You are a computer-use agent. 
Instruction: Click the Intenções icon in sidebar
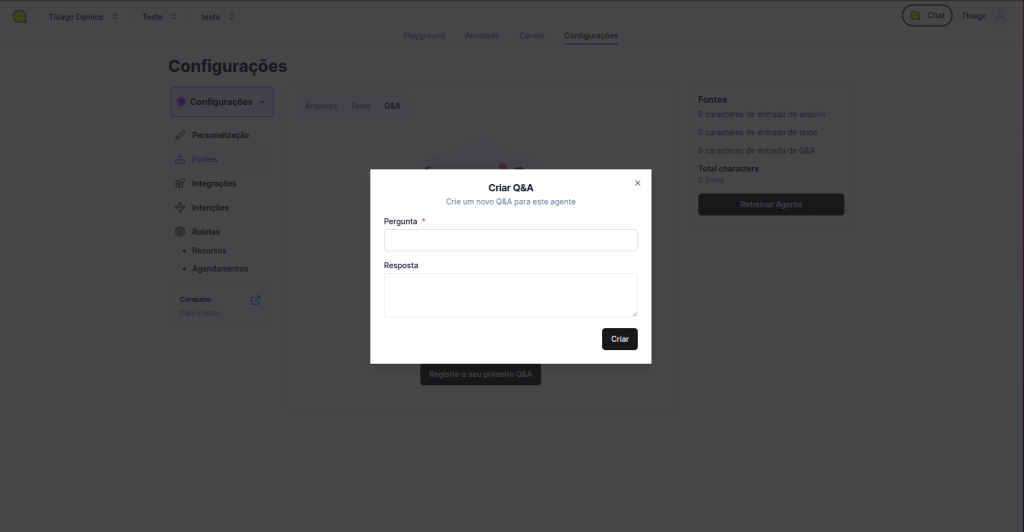pyautogui.click(x=180, y=208)
